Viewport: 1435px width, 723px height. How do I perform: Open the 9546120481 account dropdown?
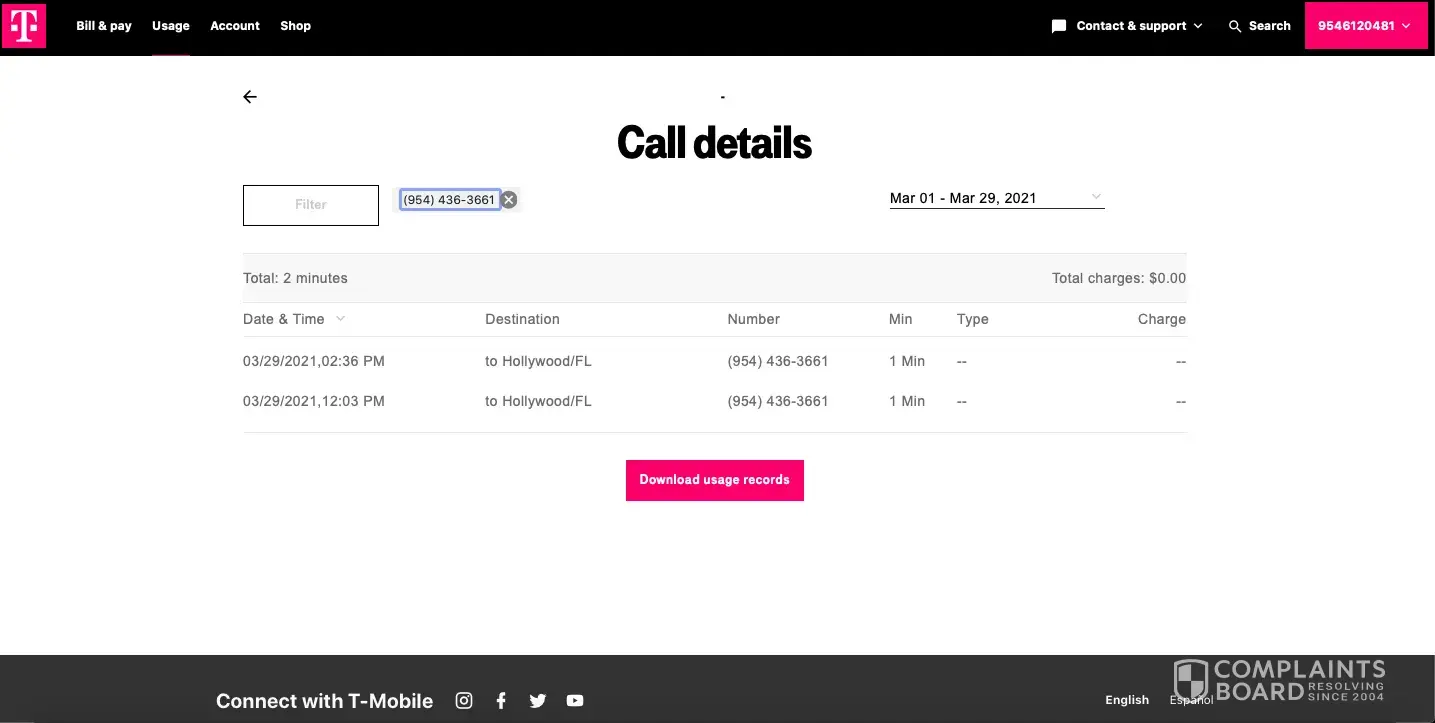[x=1366, y=26]
